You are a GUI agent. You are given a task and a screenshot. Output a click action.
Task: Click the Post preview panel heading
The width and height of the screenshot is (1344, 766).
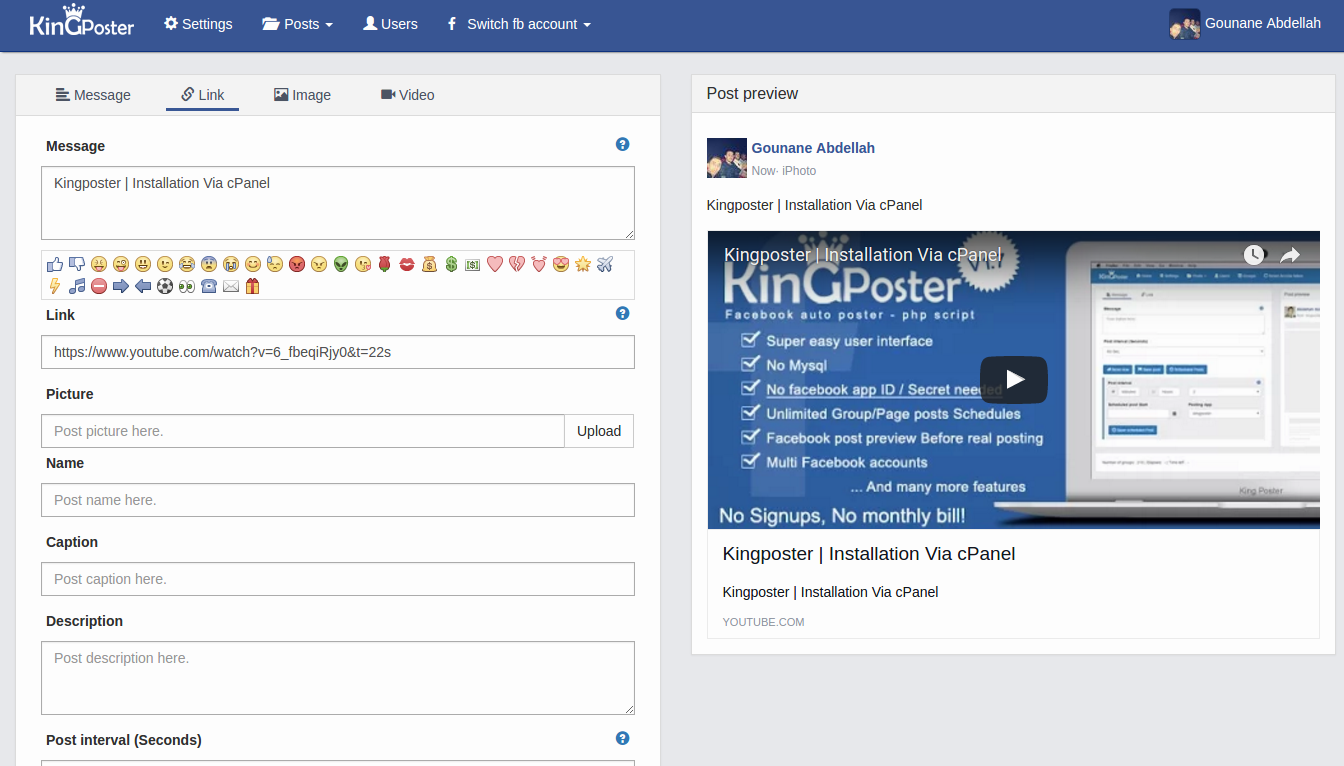pyautogui.click(x=752, y=93)
